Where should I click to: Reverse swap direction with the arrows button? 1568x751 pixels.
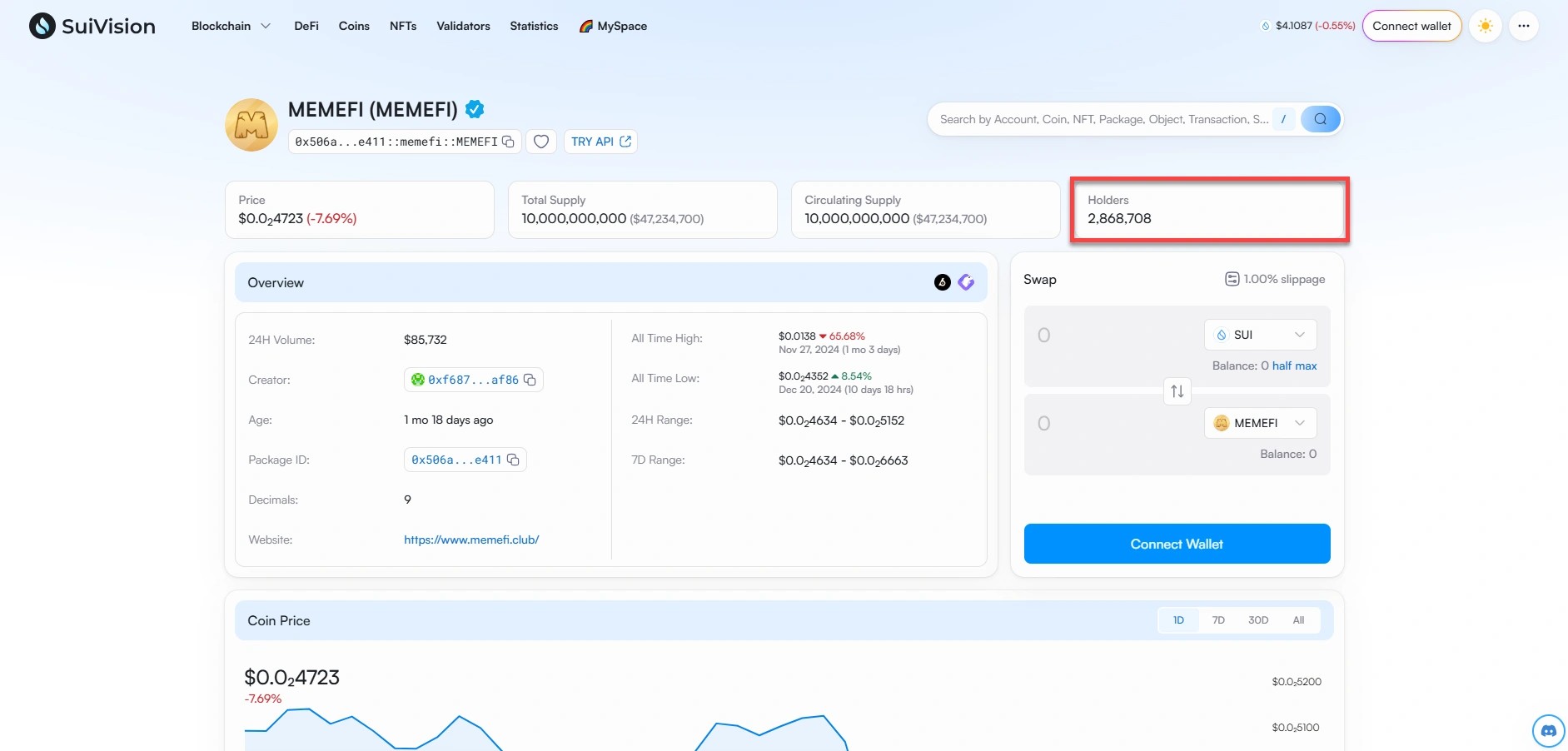1177,391
